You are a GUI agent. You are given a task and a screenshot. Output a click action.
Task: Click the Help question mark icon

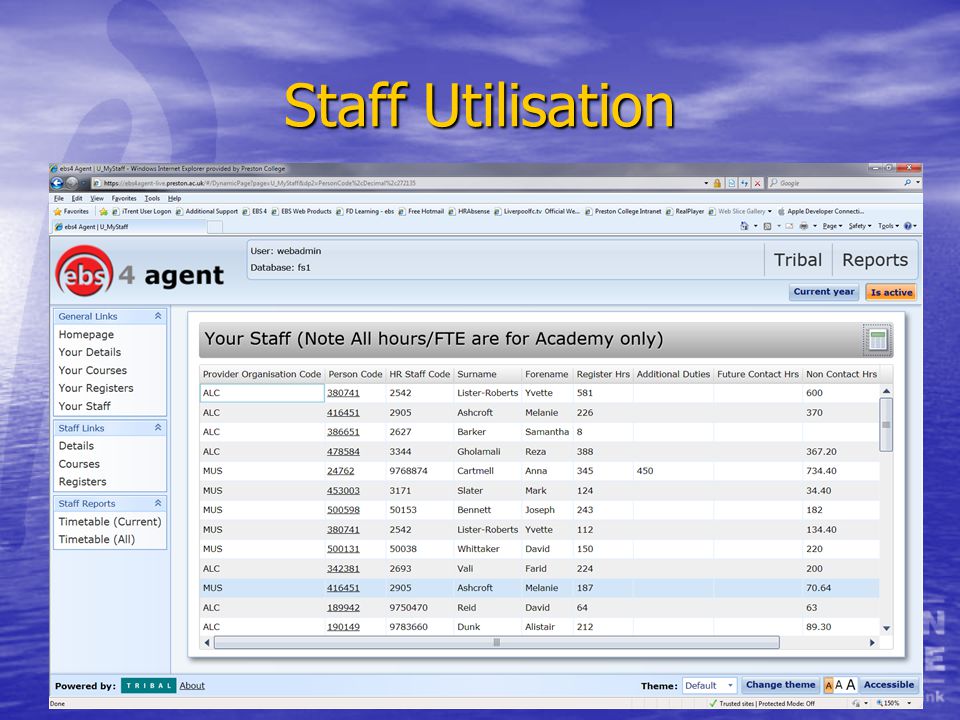pyautogui.click(x=908, y=226)
